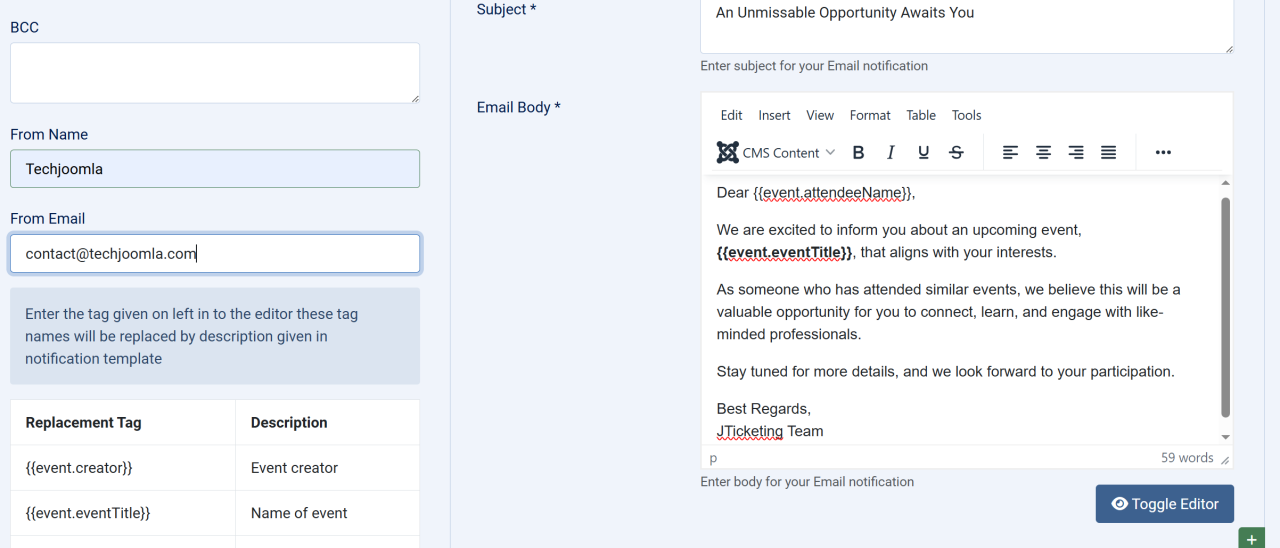1280x548 pixels.
Task: Apply strikethrough formatting to text
Action: 956,153
